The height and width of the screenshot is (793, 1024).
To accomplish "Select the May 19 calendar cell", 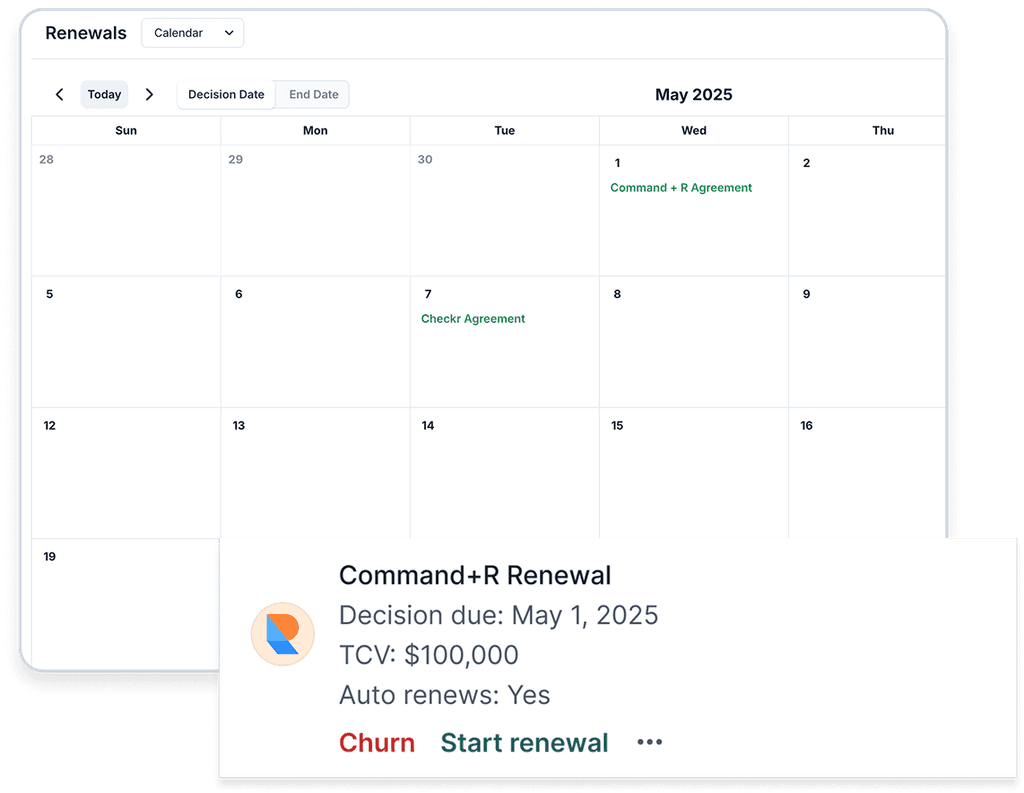I will 125,604.
